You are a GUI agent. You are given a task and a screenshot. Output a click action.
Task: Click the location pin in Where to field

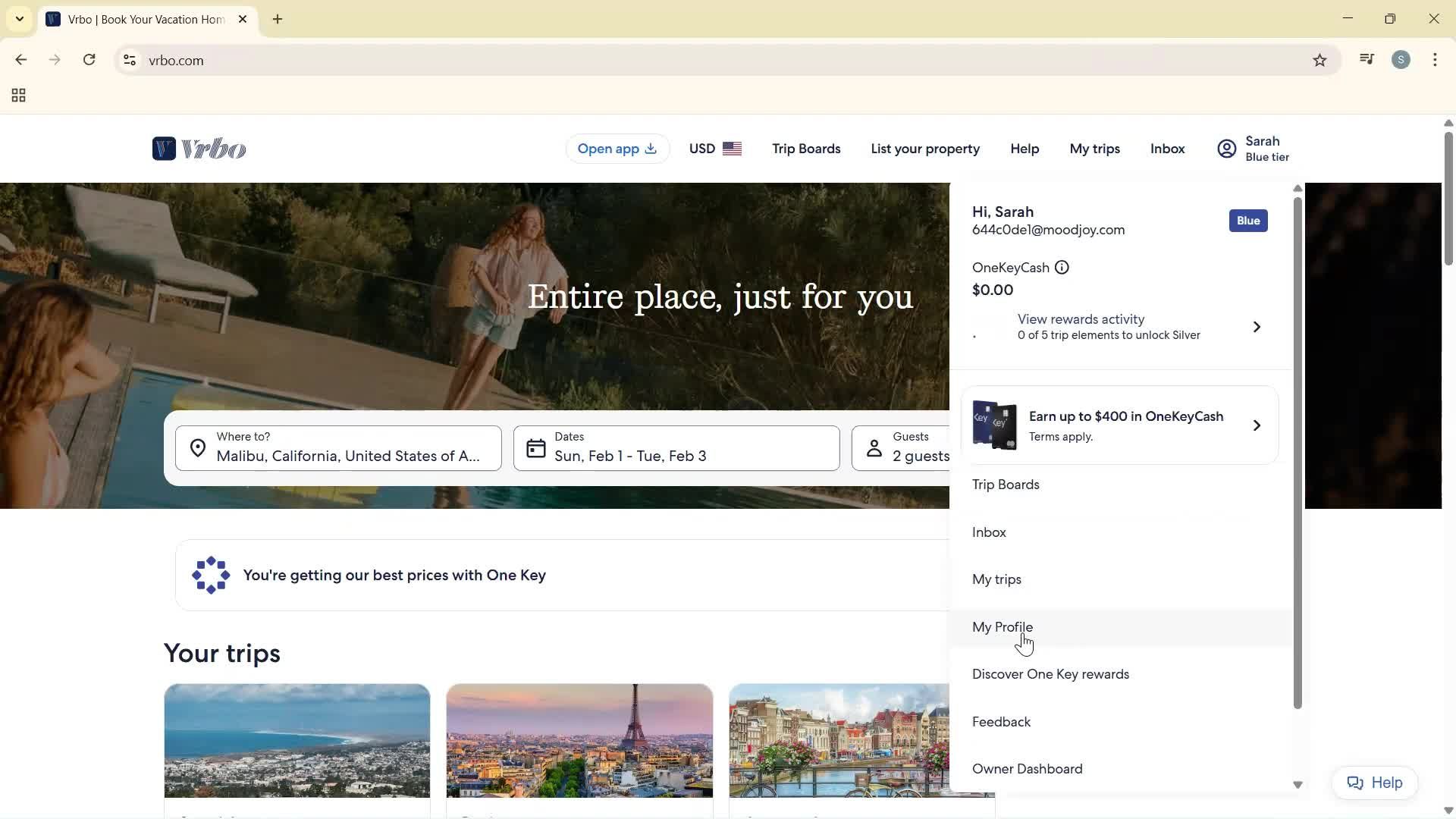pyautogui.click(x=197, y=448)
